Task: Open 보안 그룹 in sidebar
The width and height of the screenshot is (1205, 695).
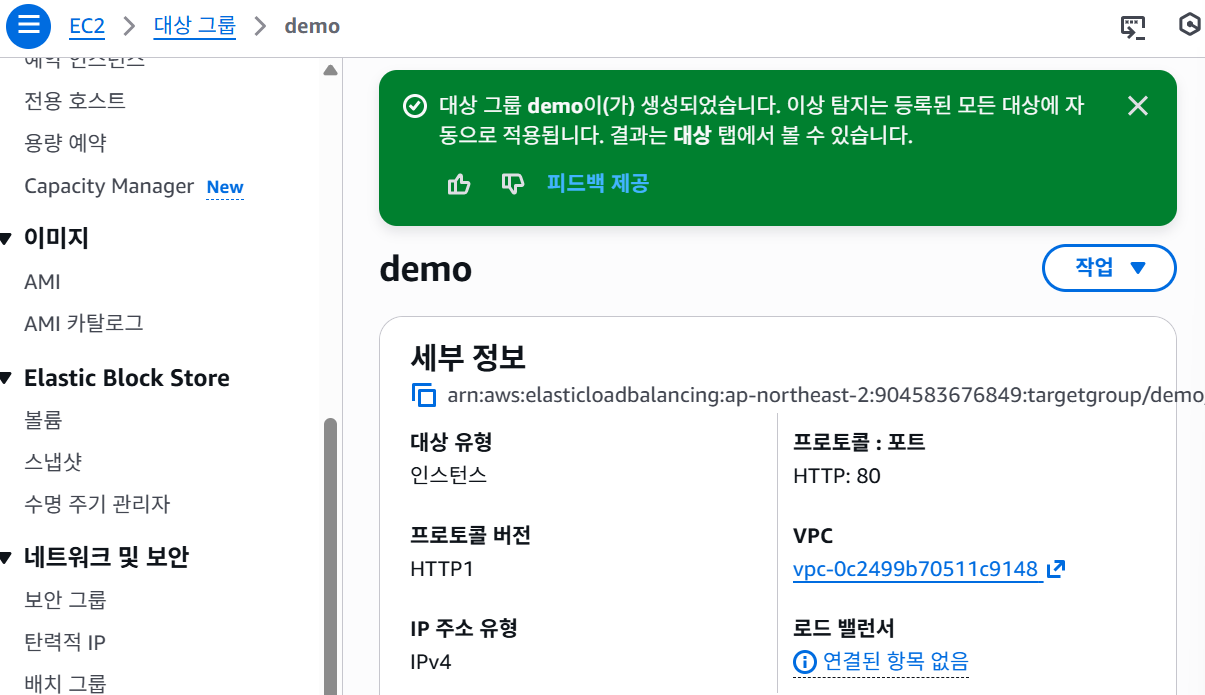Action: coord(65,600)
